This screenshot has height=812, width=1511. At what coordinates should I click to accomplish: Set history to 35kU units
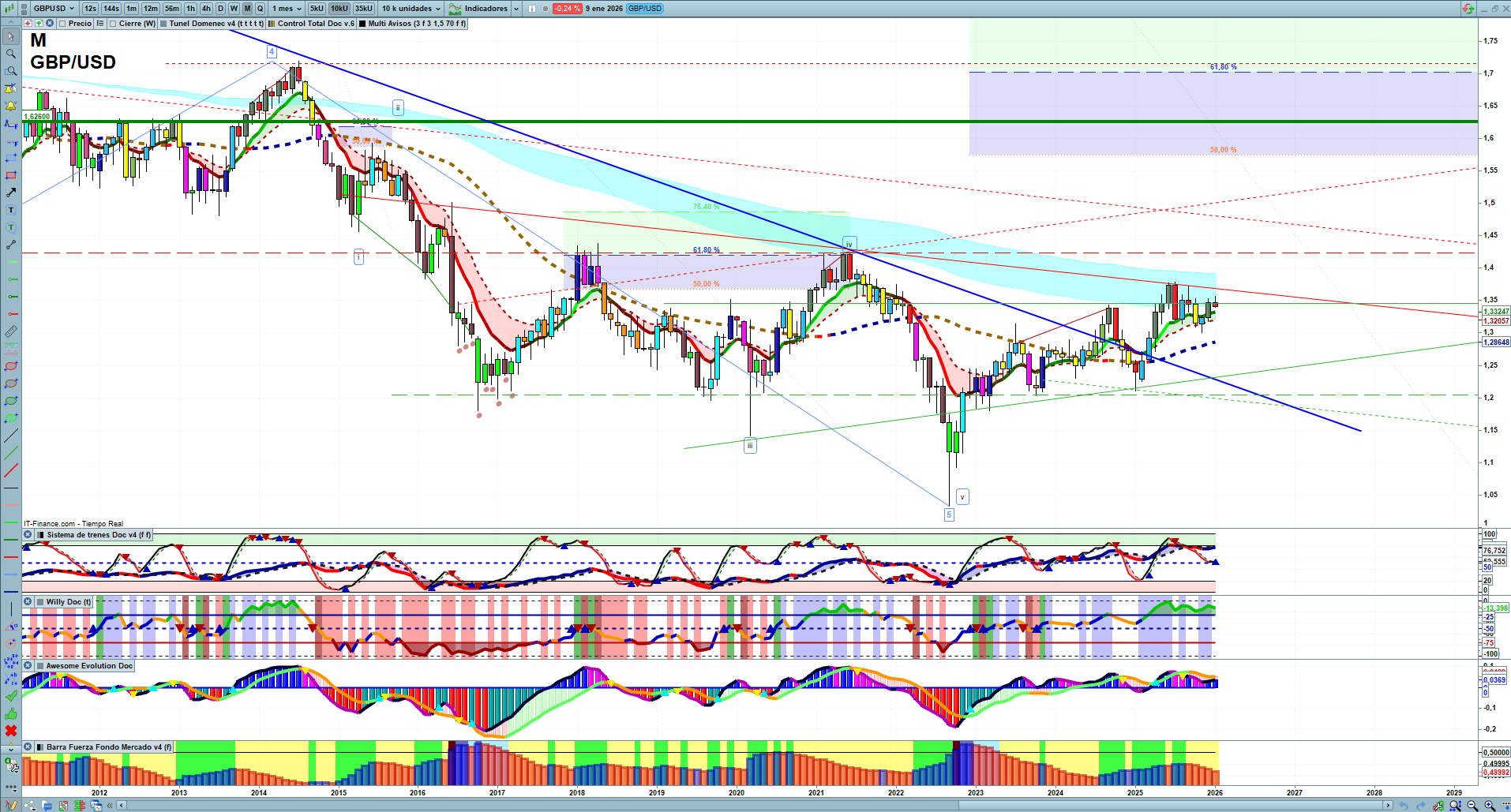coord(364,9)
